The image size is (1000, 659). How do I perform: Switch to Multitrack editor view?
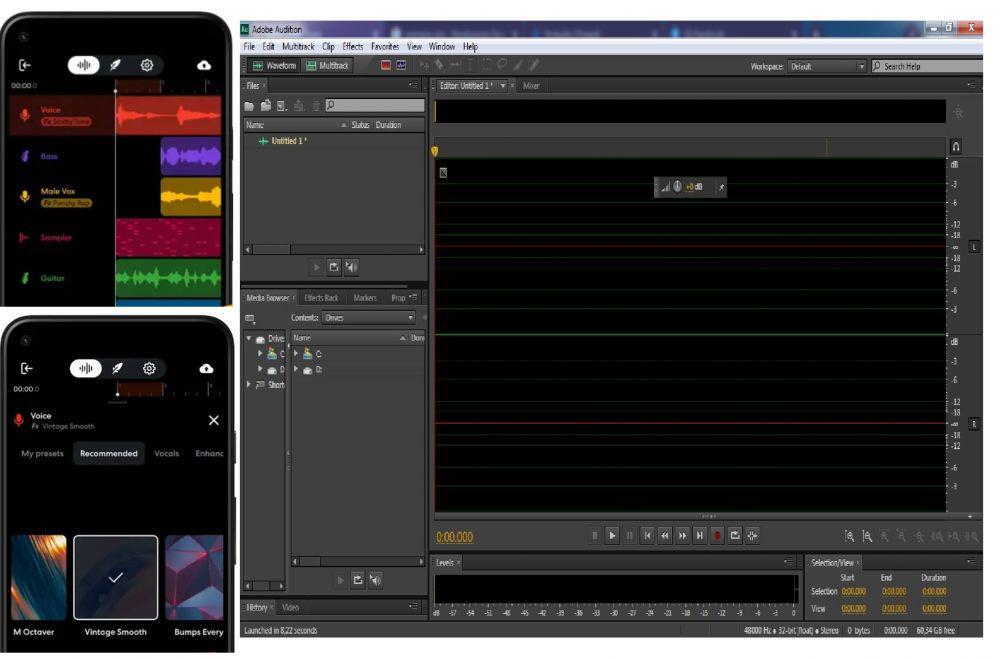(x=327, y=66)
